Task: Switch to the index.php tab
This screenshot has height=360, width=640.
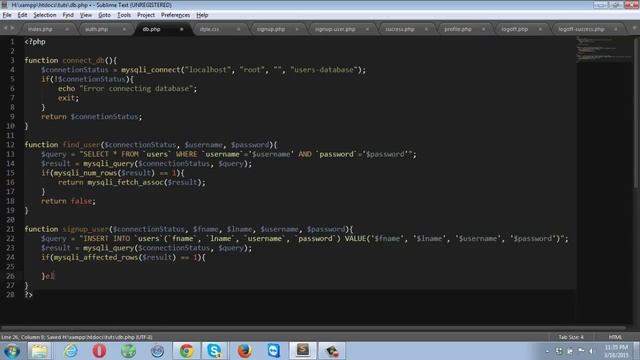Action: pos(40,29)
